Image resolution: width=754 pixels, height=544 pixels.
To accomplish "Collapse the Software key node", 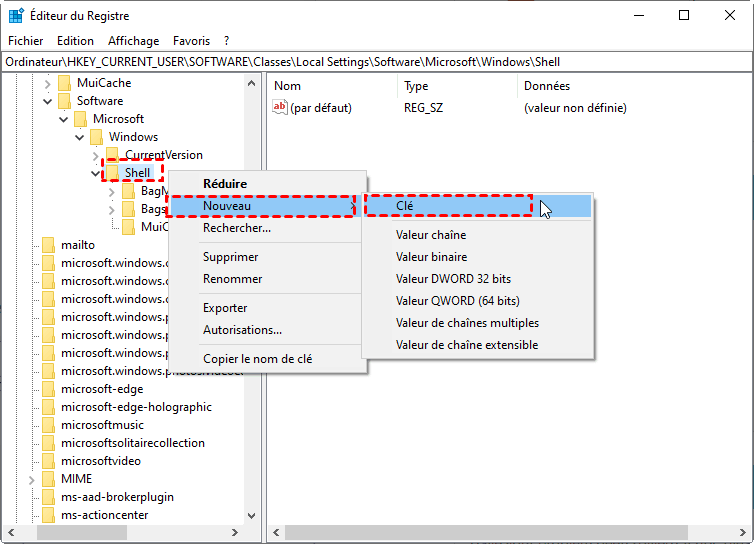I will [47, 101].
